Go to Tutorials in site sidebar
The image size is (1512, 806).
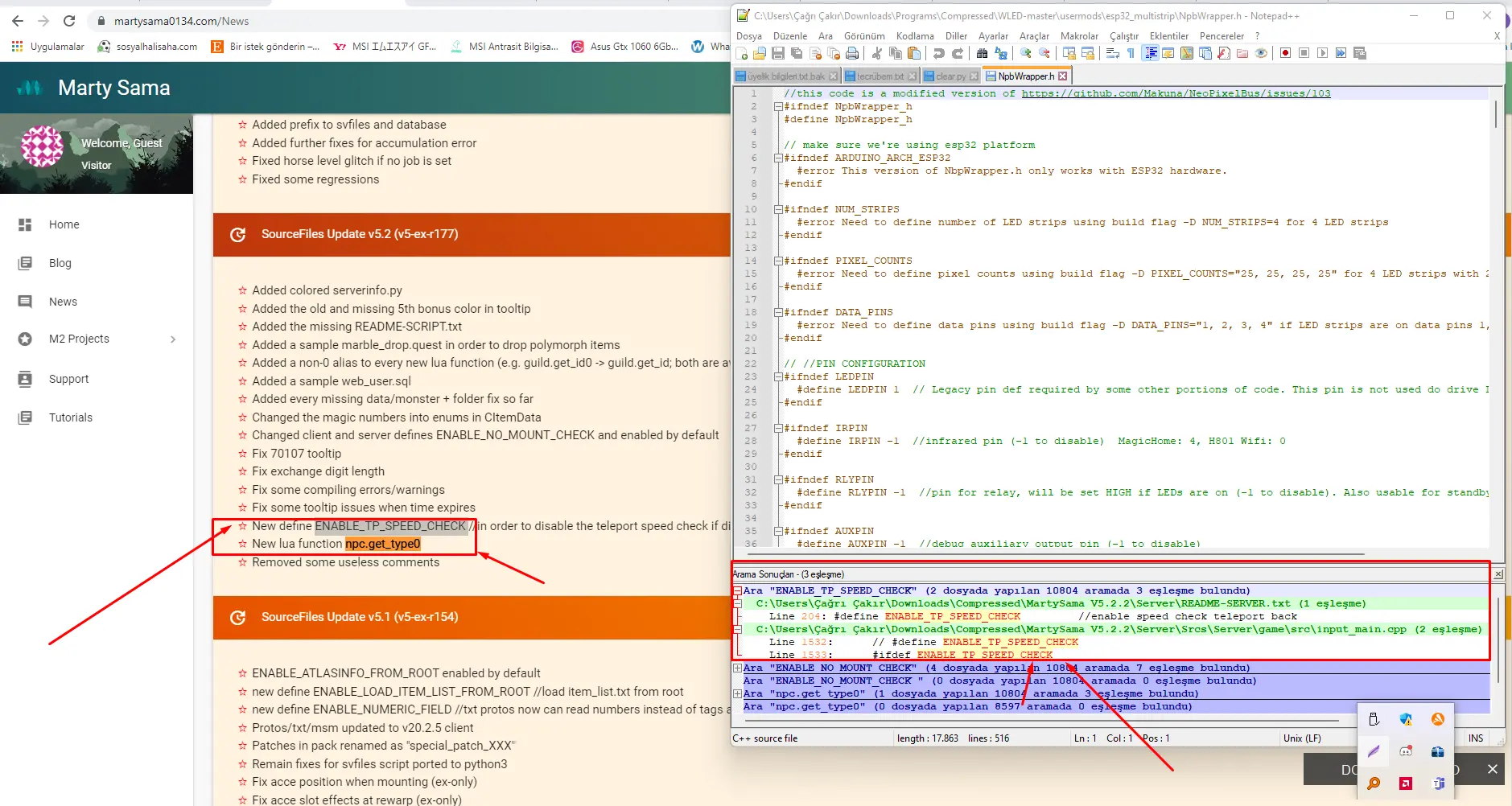(x=71, y=417)
